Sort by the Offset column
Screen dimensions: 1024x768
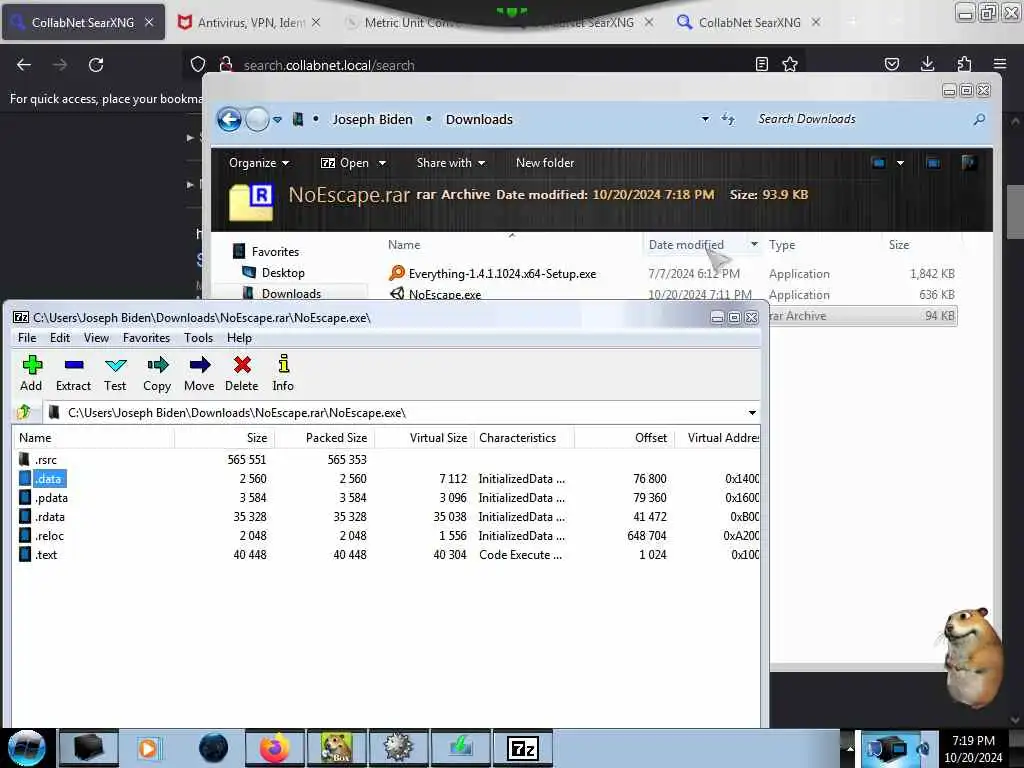(x=624, y=438)
